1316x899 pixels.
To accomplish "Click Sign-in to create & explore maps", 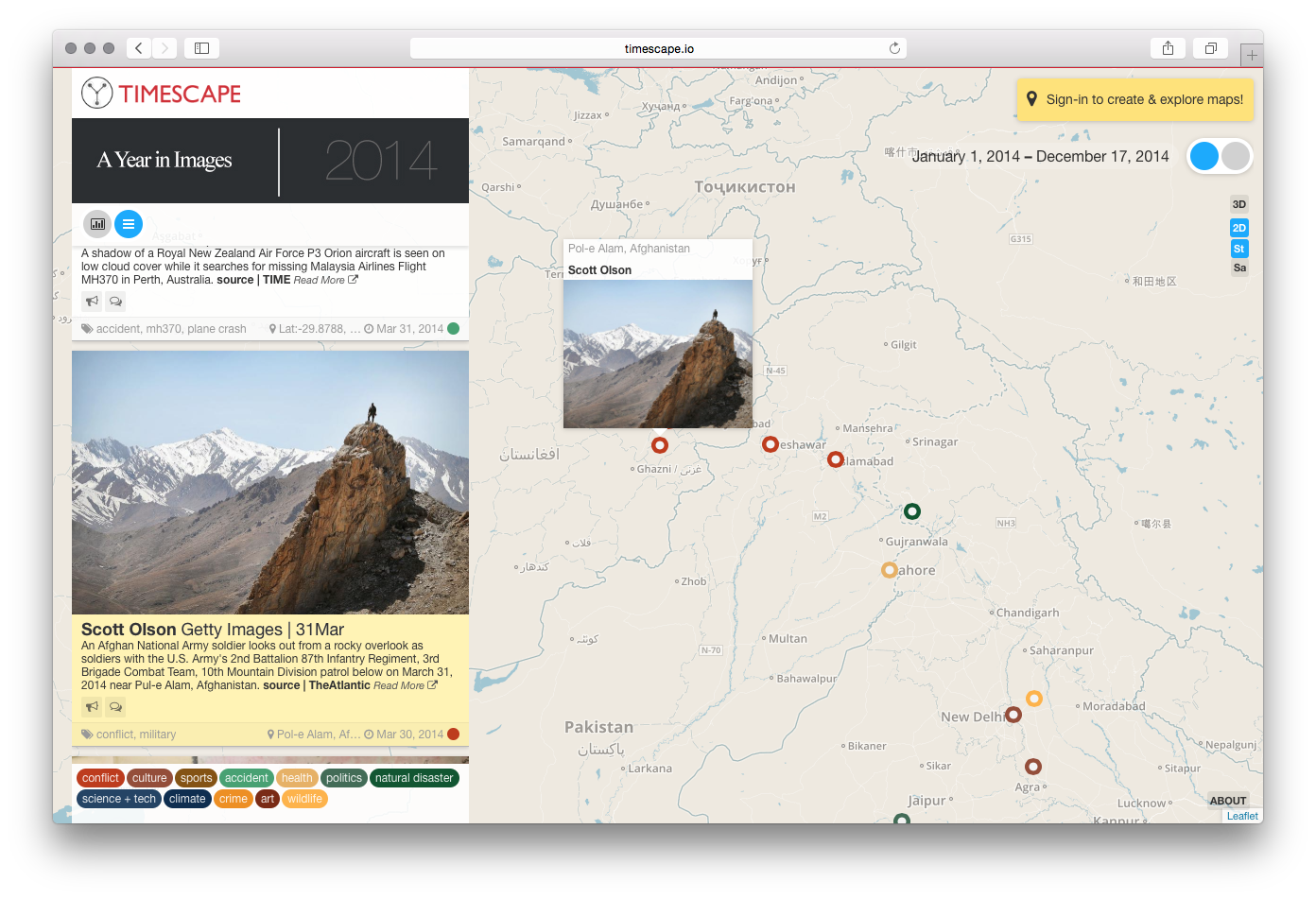I will click(1134, 99).
